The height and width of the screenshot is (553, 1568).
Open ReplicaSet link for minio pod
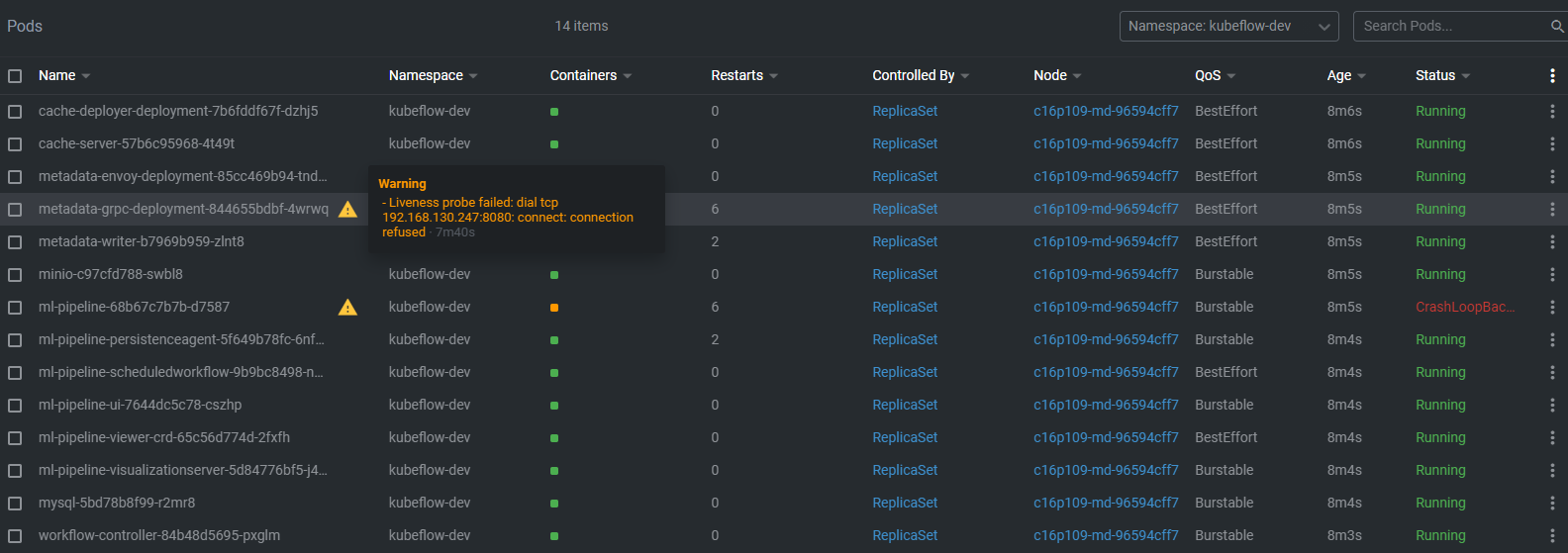pyautogui.click(x=905, y=275)
